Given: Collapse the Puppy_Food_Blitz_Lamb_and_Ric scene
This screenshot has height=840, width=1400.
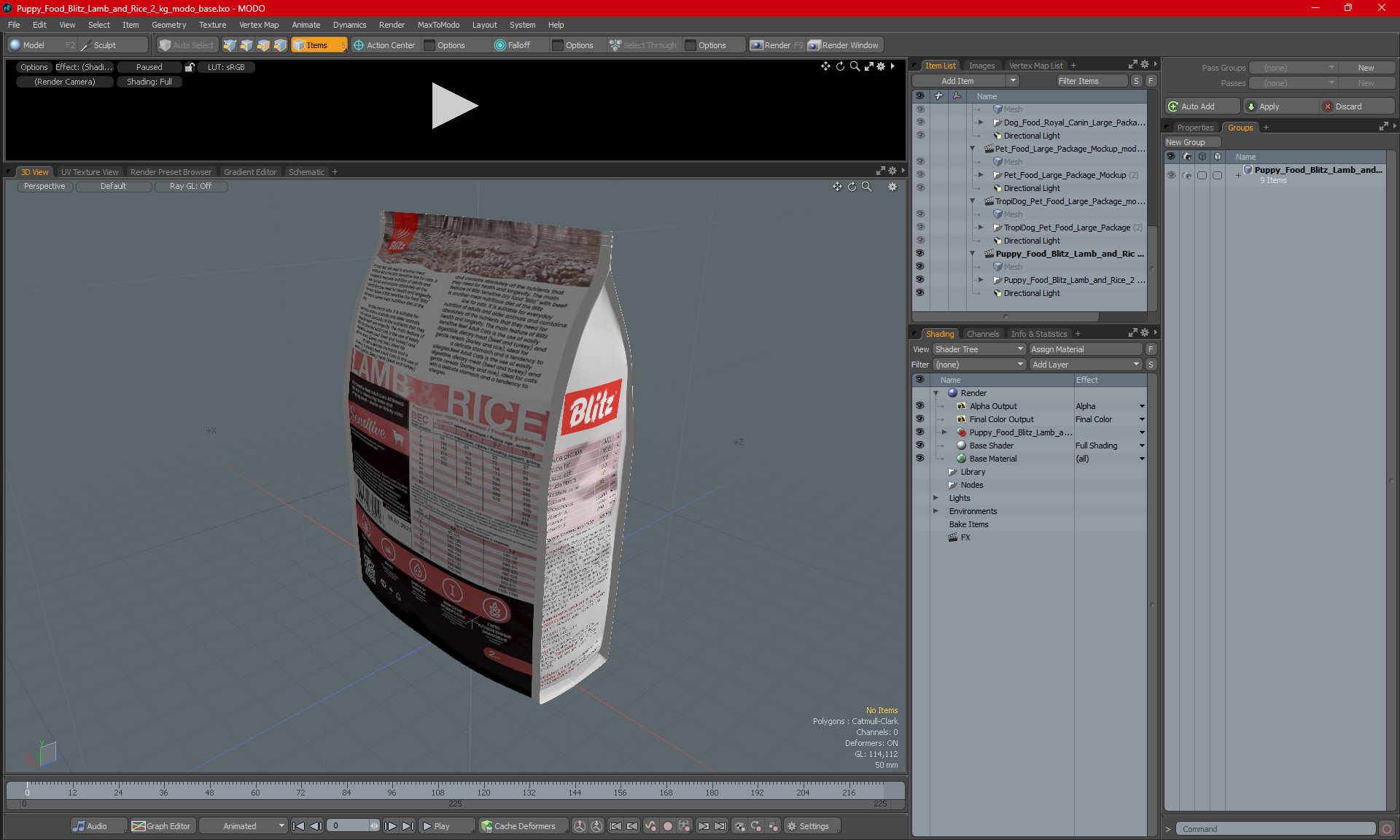Looking at the screenshot, I should tap(972, 254).
